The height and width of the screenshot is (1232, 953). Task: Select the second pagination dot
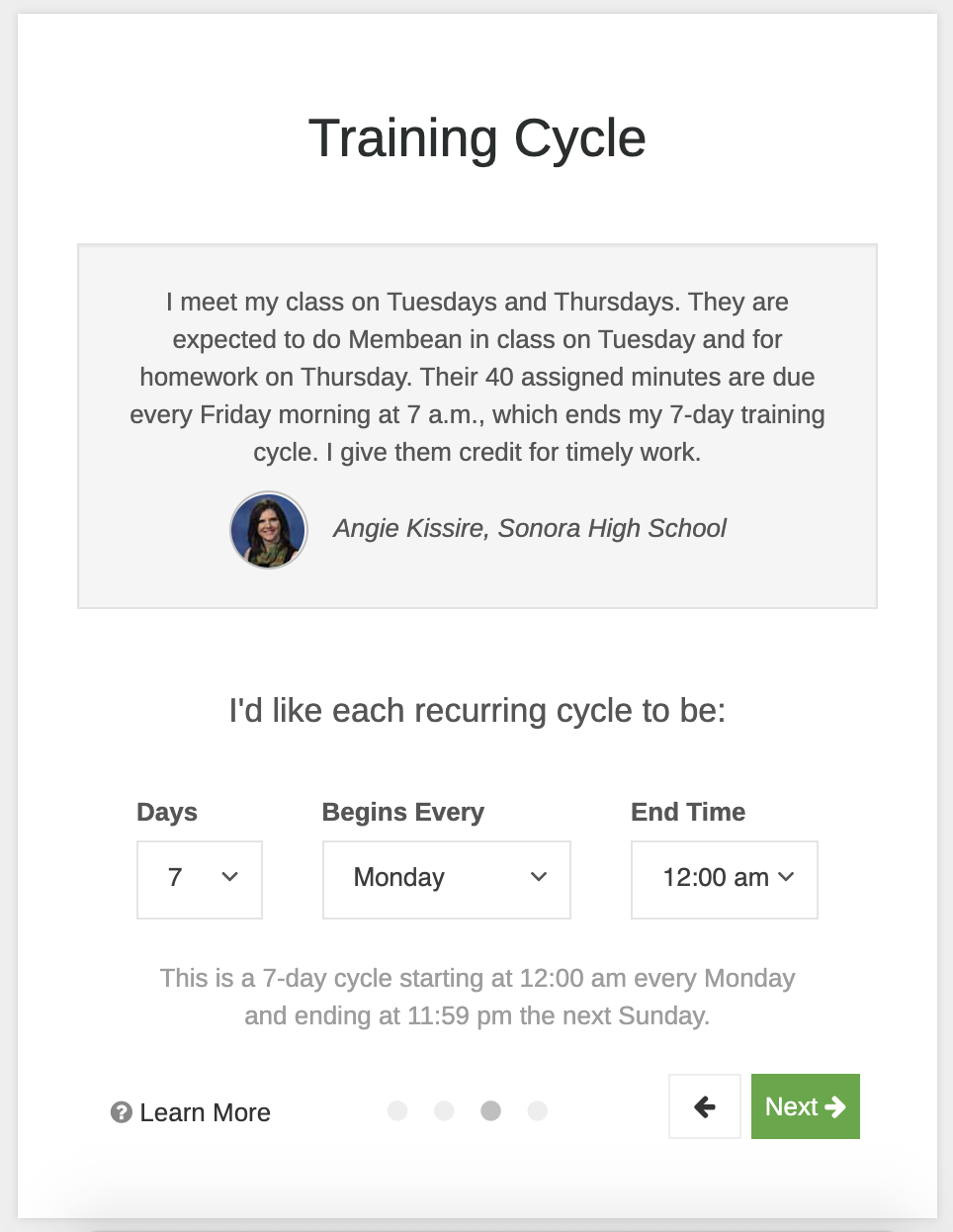(445, 1110)
